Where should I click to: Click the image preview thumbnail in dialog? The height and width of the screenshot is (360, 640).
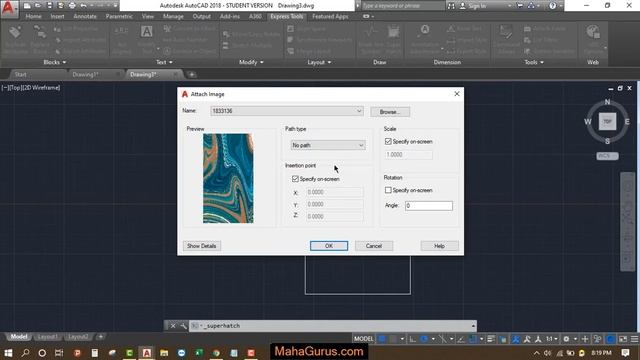coord(228,178)
